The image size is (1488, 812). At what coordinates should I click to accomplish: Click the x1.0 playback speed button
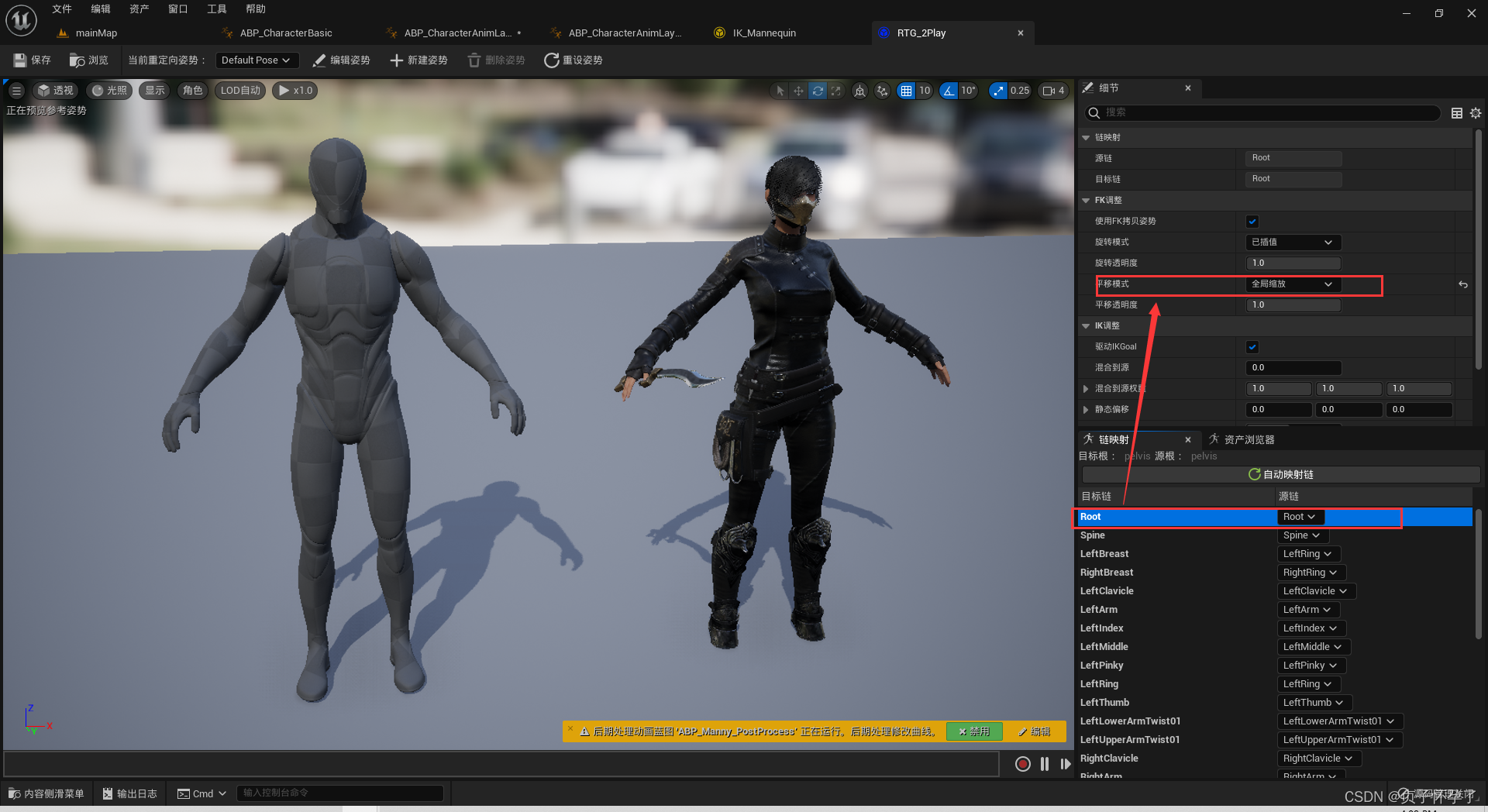[x=295, y=91]
